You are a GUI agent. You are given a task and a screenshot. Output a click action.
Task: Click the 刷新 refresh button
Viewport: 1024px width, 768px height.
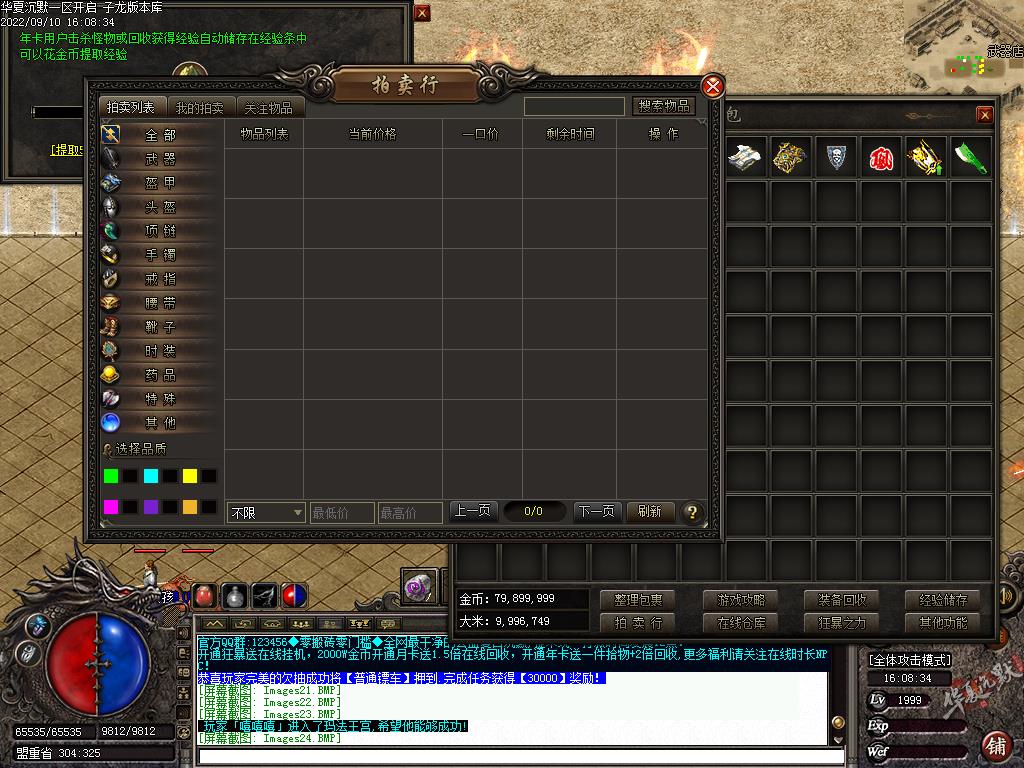click(x=650, y=511)
